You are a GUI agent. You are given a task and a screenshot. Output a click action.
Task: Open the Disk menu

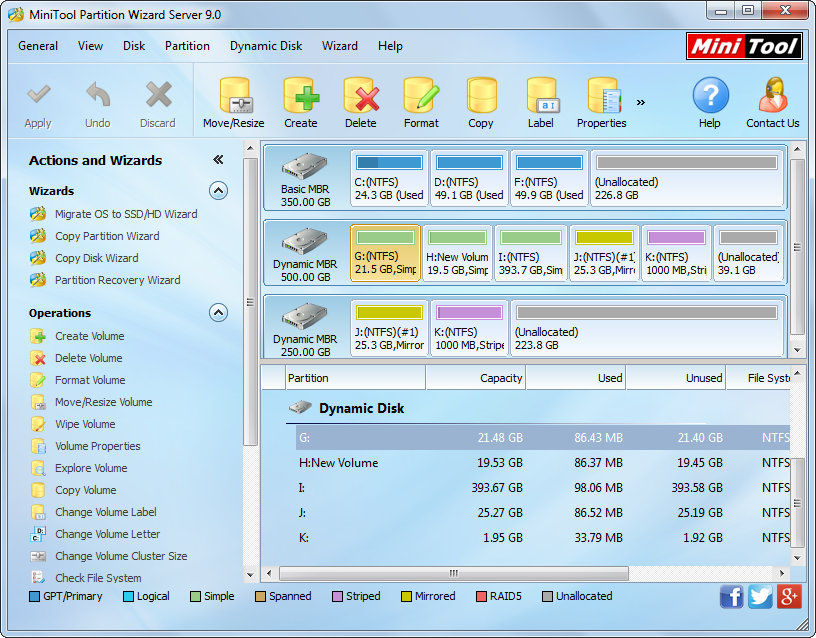point(134,46)
